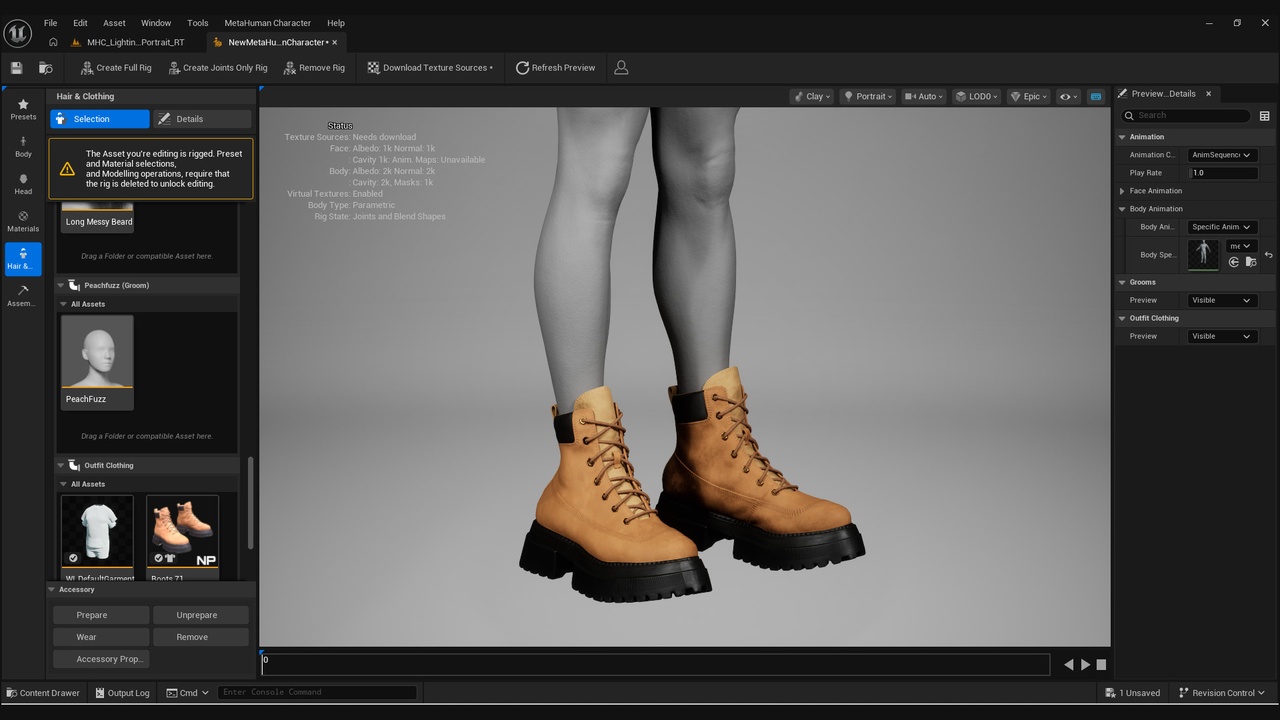Image resolution: width=1280 pixels, height=720 pixels.
Task: Open the Materials sidebar section
Action: tap(23, 221)
